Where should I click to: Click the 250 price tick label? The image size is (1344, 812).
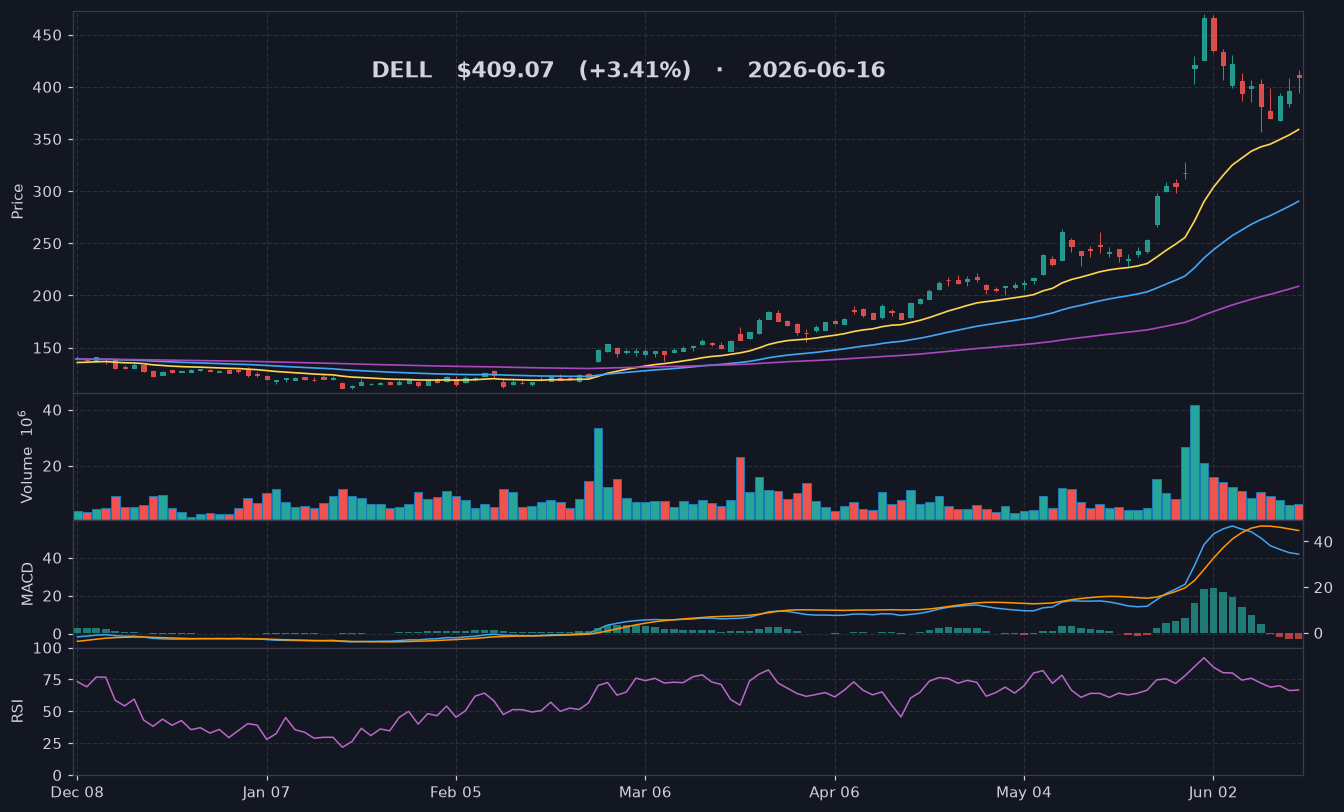click(x=50, y=244)
